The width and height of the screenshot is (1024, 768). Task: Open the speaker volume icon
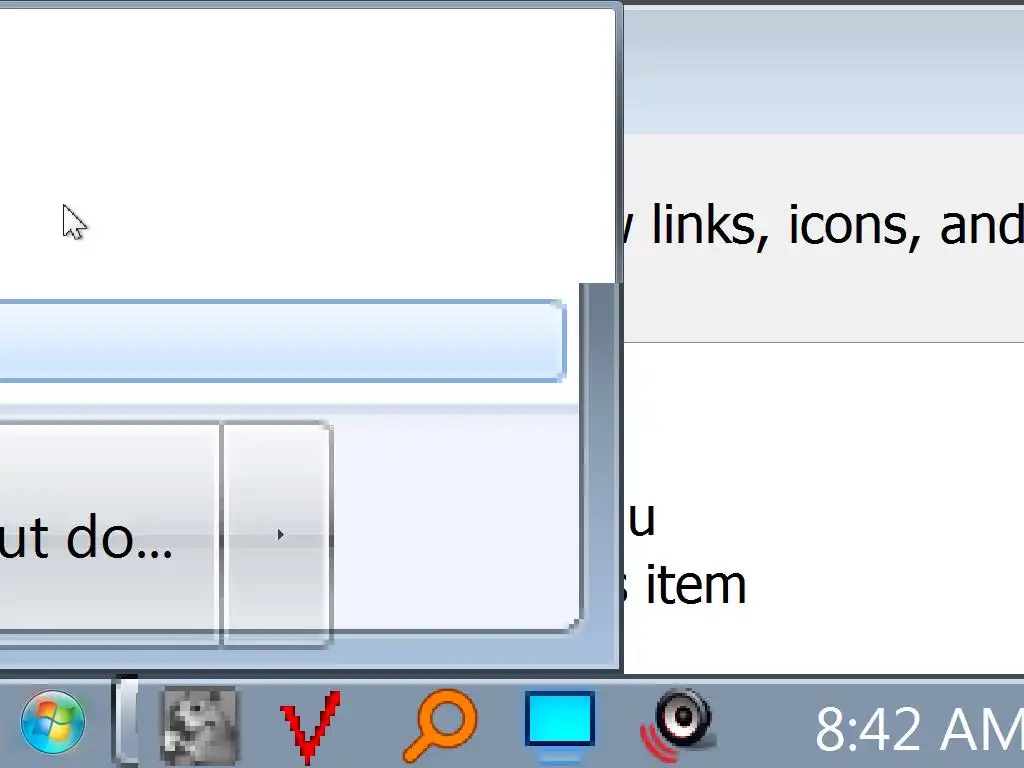click(x=679, y=725)
